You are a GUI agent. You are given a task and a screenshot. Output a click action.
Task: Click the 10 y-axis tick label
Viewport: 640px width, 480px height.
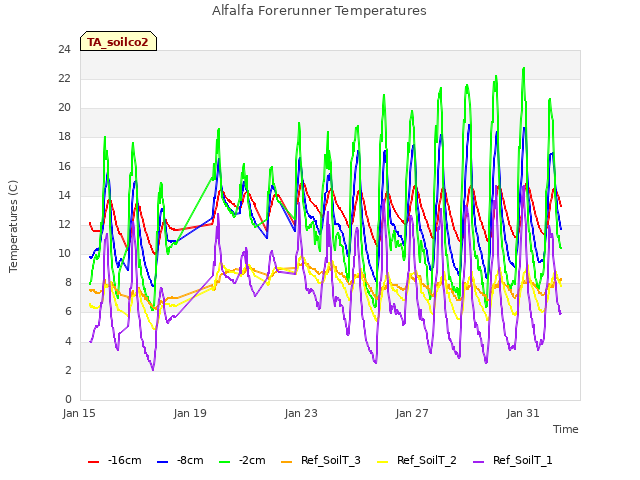click(64, 253)
